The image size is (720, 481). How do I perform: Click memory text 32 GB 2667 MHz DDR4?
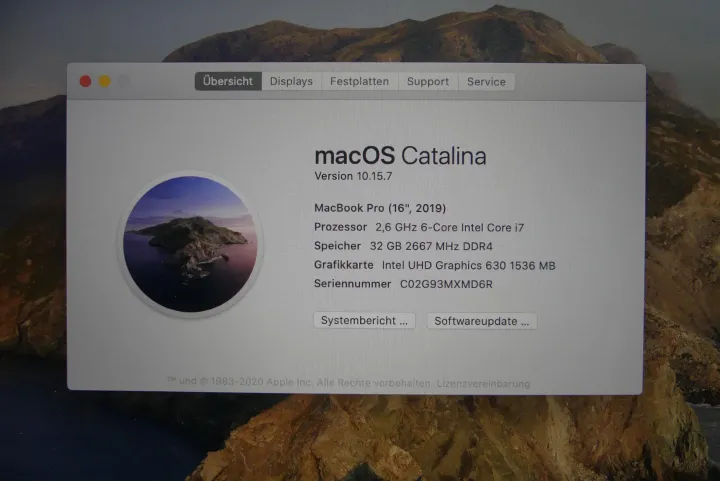[431, 246]
